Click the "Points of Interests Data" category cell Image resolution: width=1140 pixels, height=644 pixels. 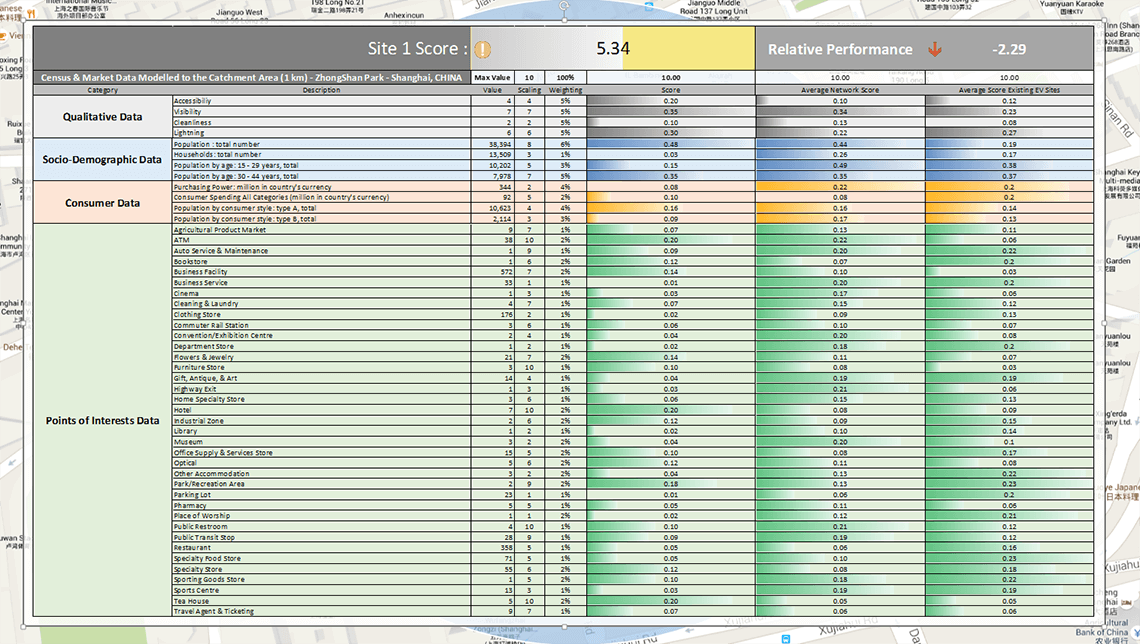click(103, 420)
